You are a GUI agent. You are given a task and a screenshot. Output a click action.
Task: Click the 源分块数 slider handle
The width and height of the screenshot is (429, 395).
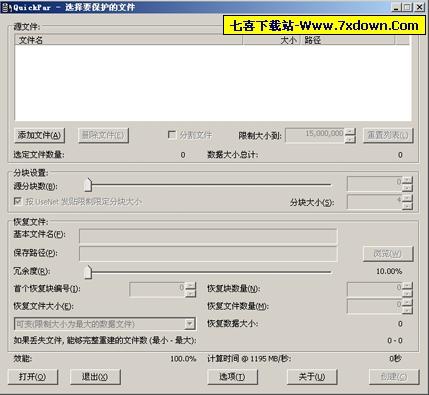click(88, 185)
